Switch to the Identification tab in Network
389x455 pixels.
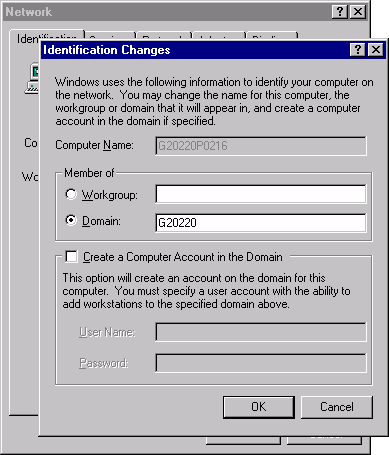47,36
